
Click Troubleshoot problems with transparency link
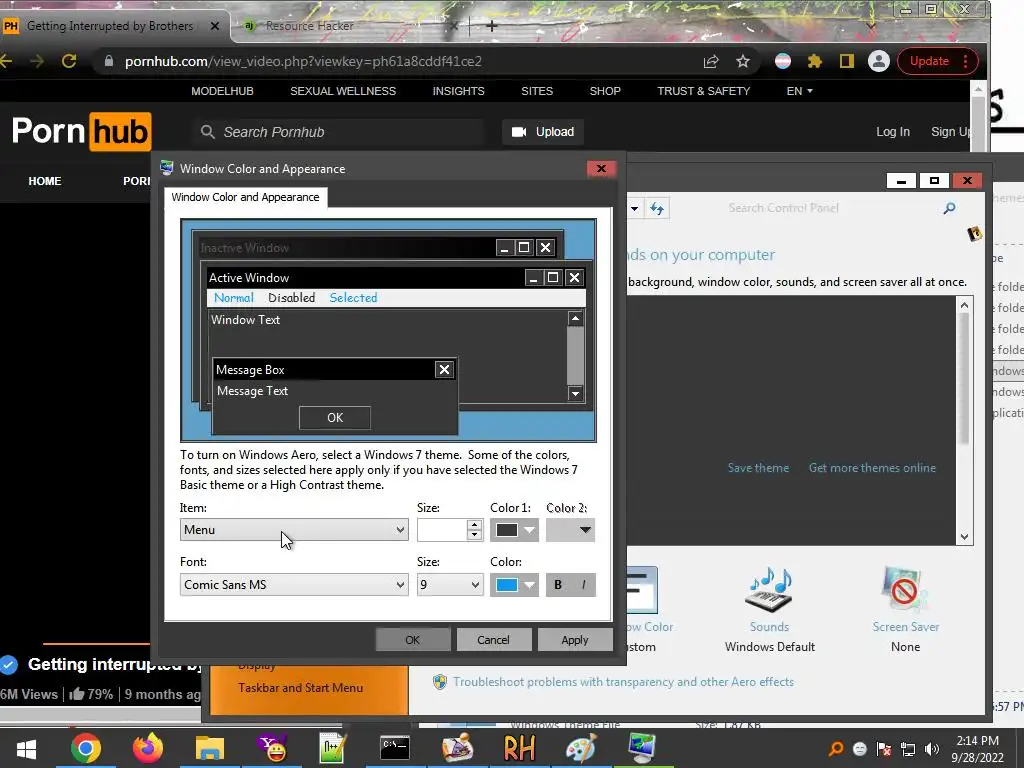[624, 682]
